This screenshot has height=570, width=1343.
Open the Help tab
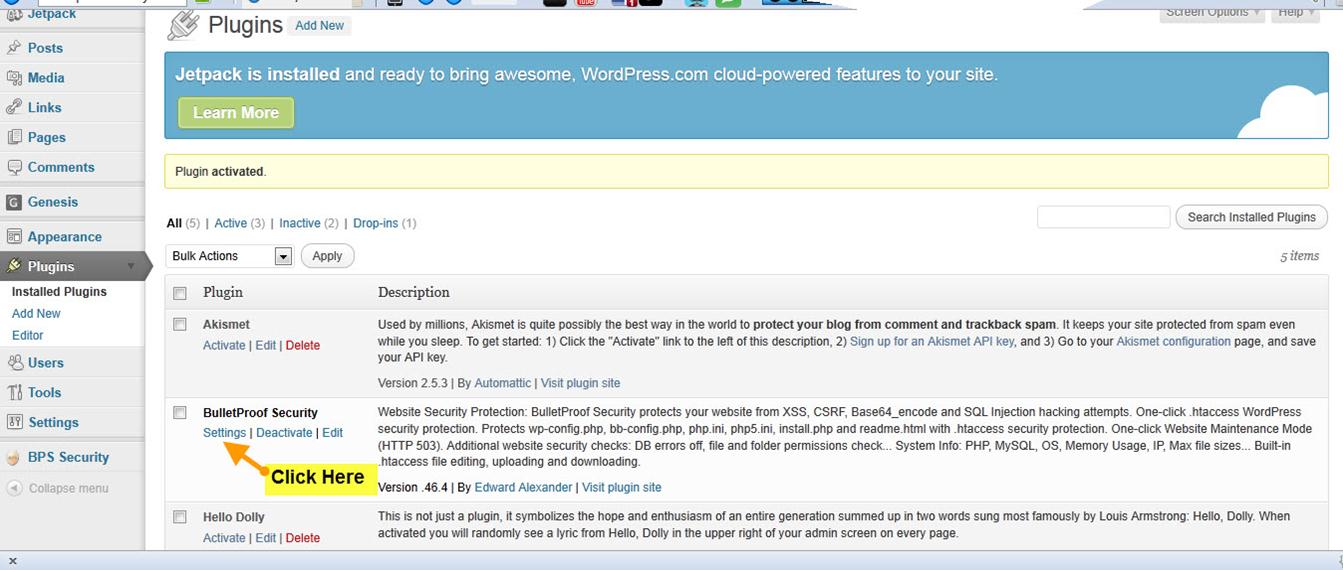[1295, 12]
